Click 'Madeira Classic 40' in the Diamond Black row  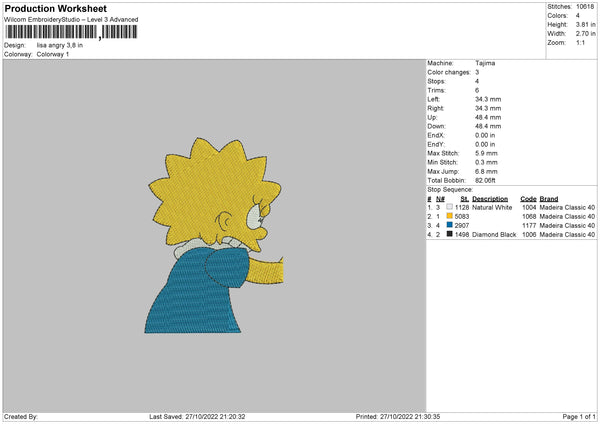pos(567,234)
